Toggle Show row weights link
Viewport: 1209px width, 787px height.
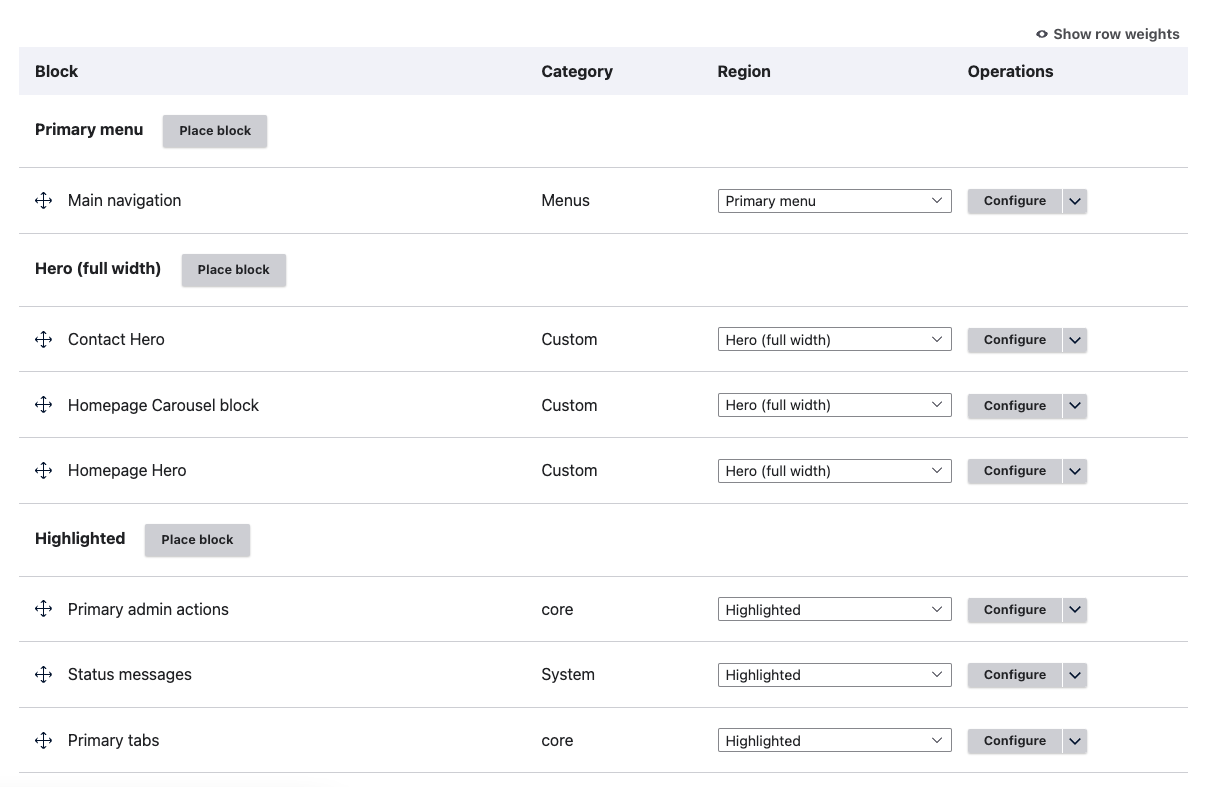(1107, 34)
